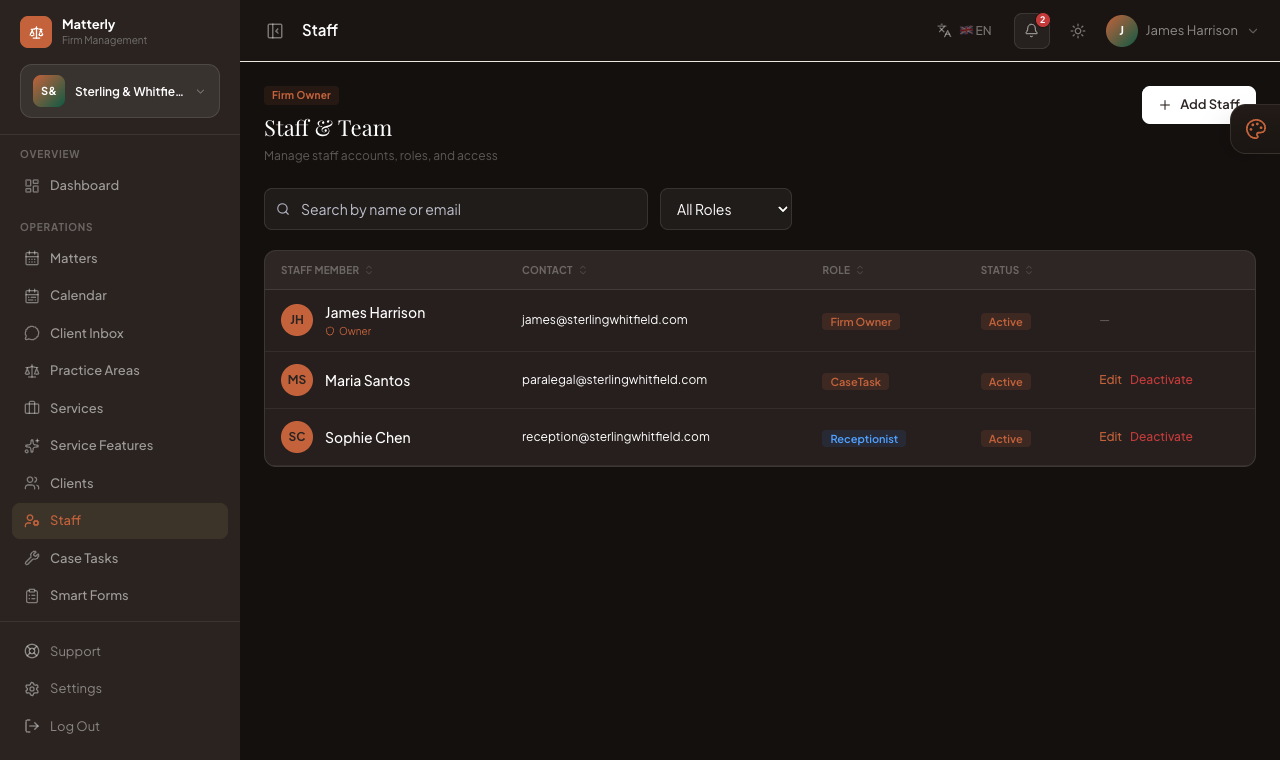Open the Clients menu item
This screenshot has width=1280, height=760.
point(120,484)
